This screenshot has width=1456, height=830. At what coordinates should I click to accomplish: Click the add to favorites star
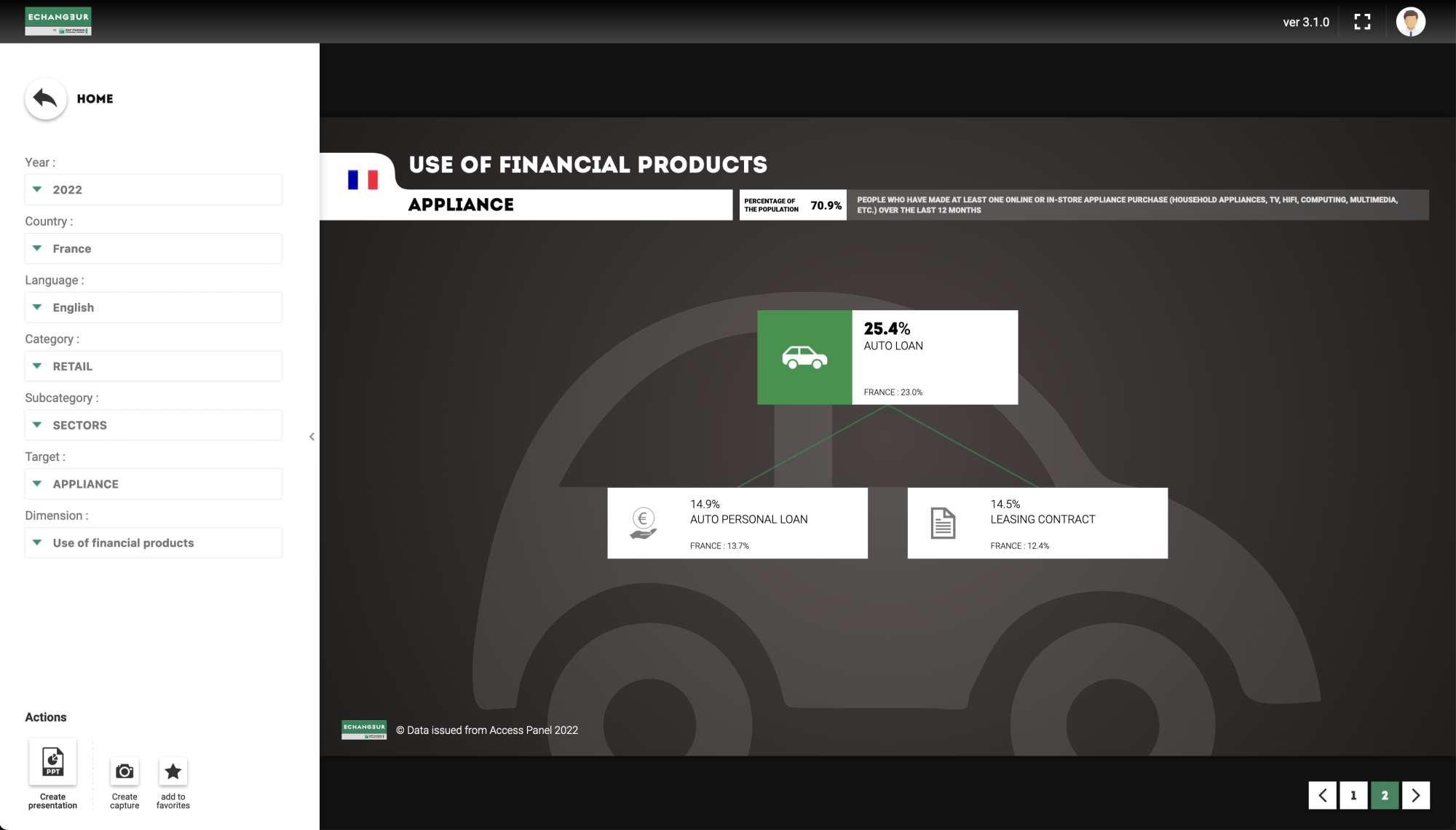173,771
